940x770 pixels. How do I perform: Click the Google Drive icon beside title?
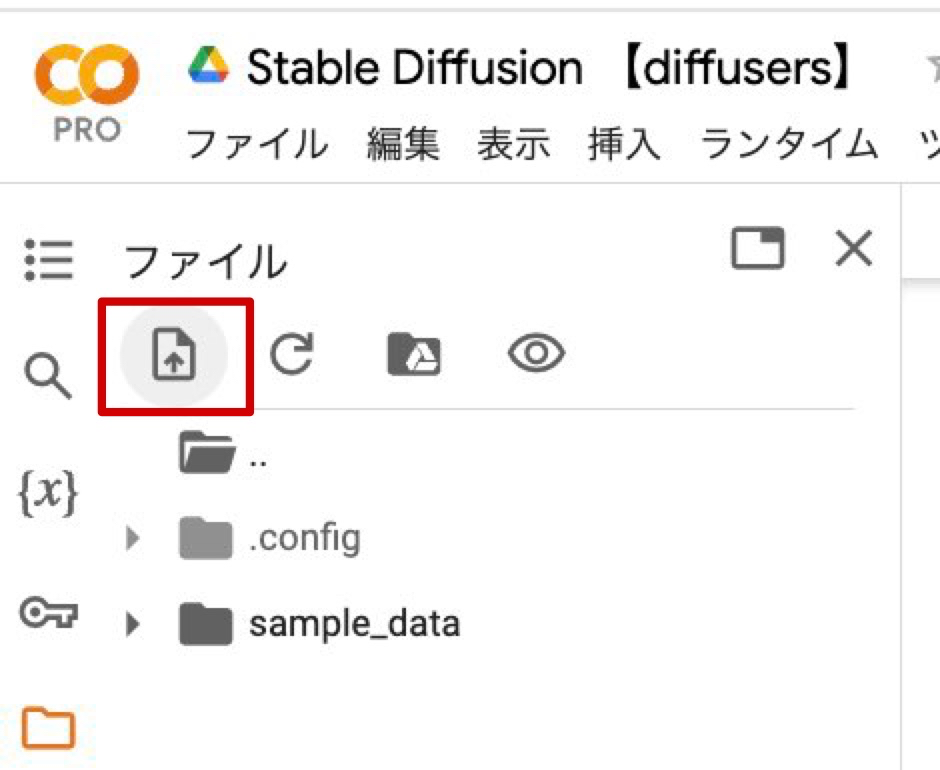coord(209,66)
